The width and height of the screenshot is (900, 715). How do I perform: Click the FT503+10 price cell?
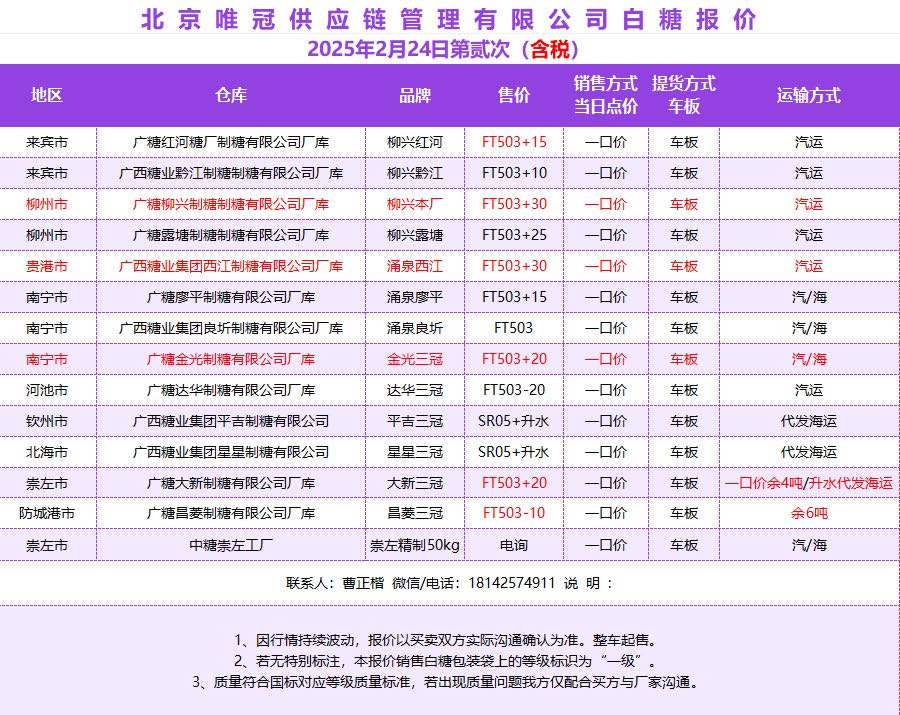pyautogui.click(x=514, y=173)
